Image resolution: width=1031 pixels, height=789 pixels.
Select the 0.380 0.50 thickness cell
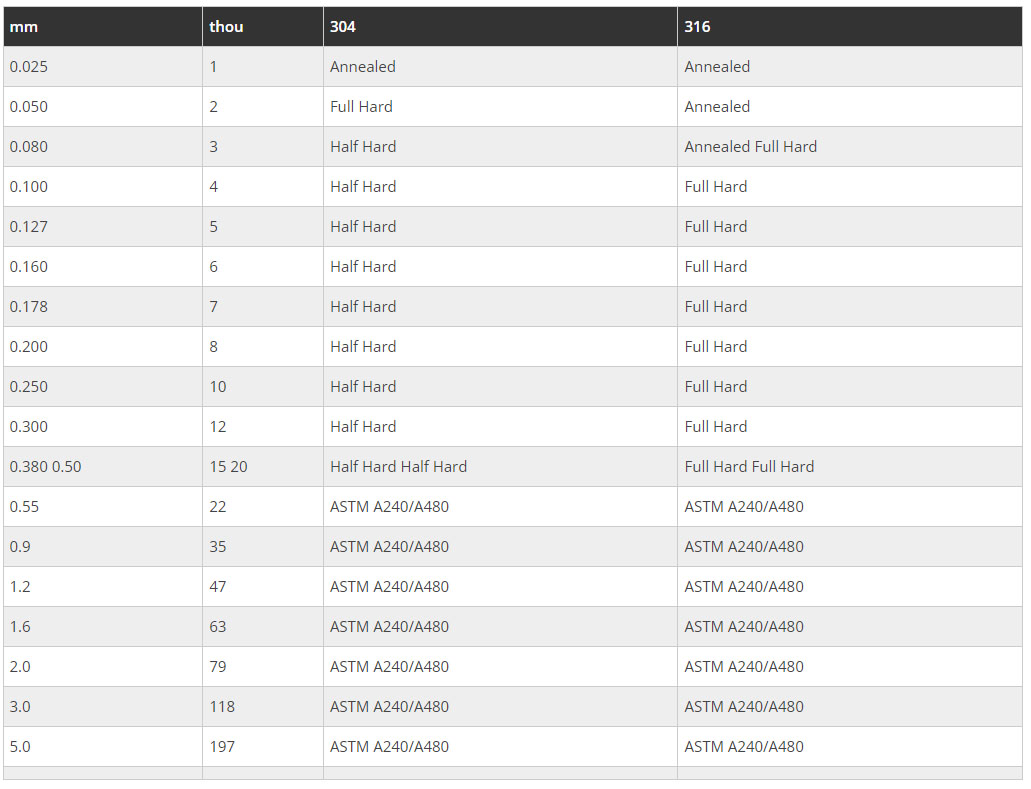click(x=46, y=467)
